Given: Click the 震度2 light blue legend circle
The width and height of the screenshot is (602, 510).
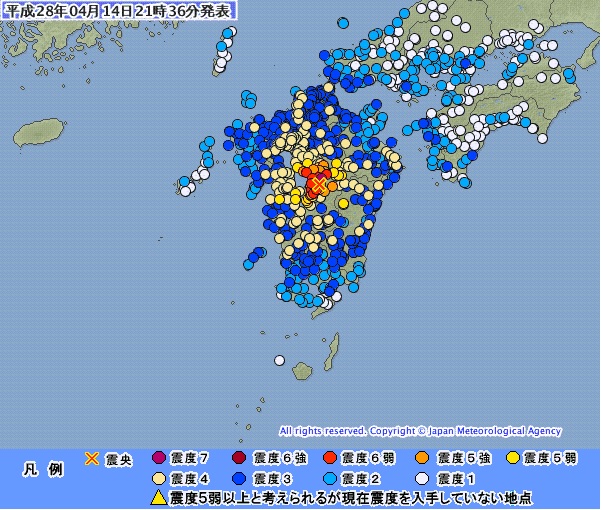Looking at the screenshot, I should coord(330,479).
